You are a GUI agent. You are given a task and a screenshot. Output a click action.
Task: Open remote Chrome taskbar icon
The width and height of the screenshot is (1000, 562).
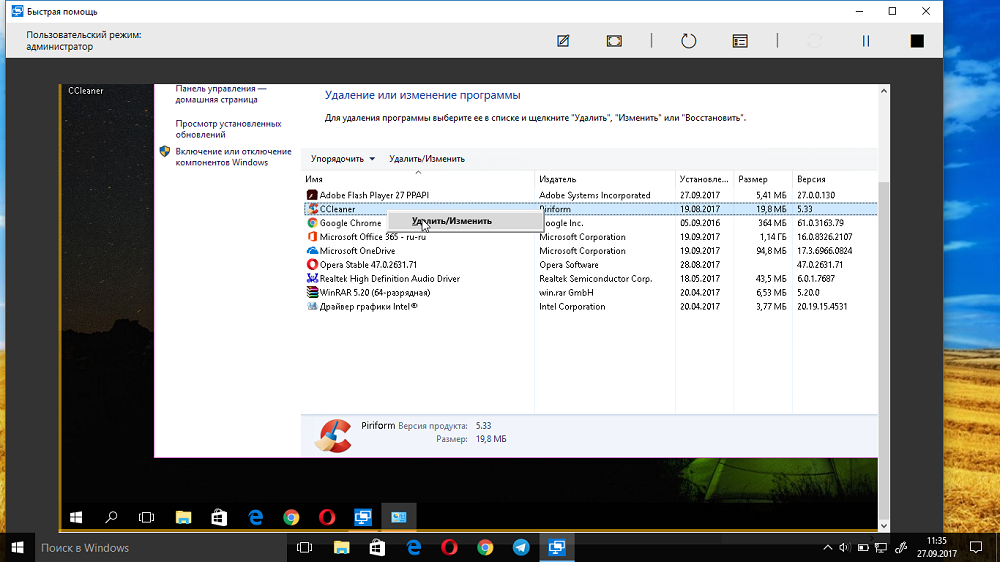[291, 517]
